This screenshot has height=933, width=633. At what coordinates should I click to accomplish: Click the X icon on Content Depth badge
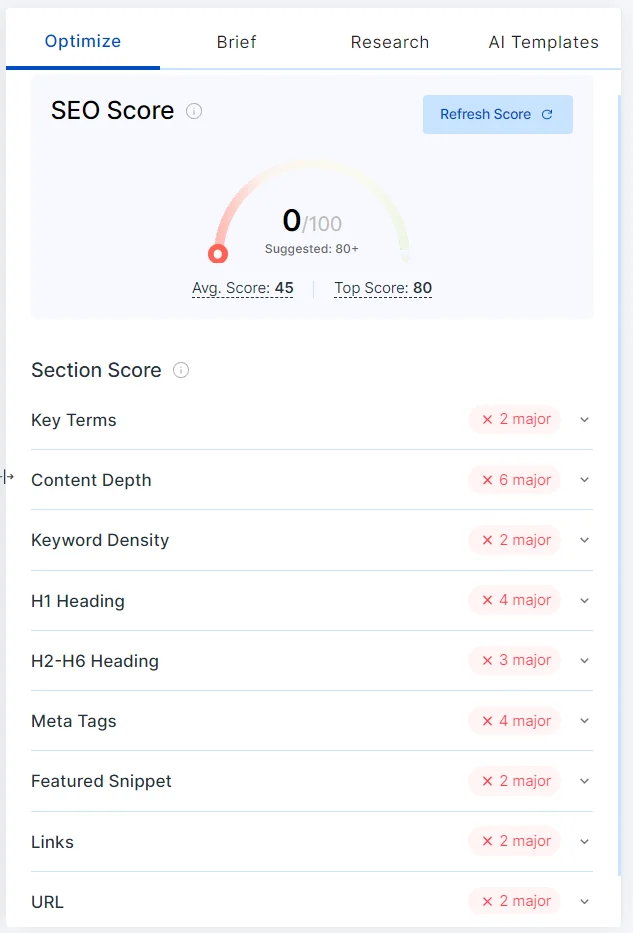click(x=486, y=479)
